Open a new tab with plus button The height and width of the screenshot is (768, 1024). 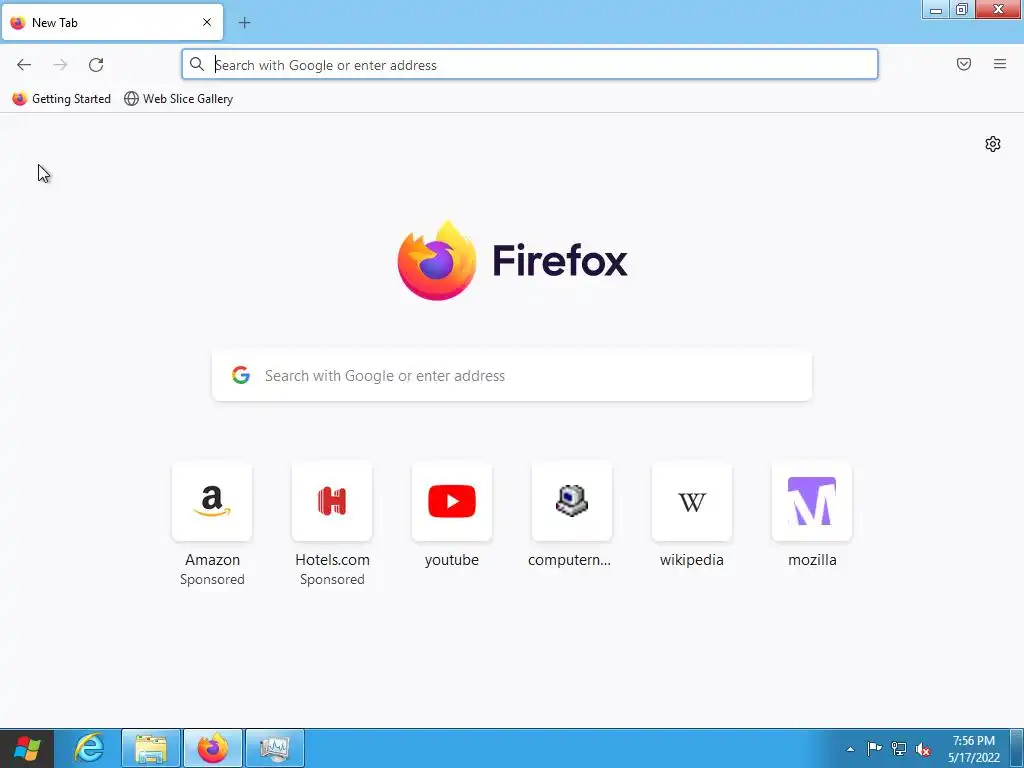[x=244, y=23]
